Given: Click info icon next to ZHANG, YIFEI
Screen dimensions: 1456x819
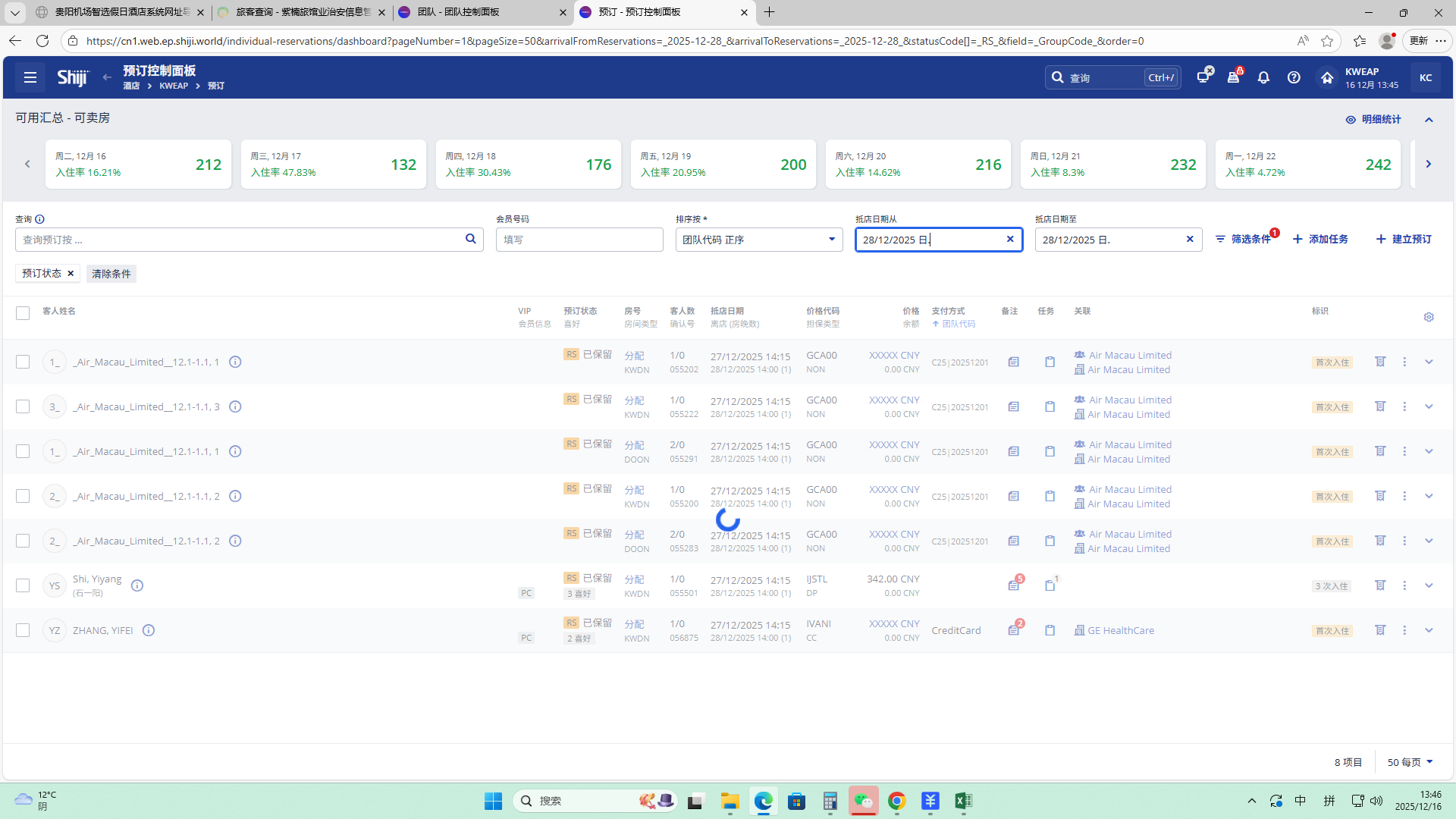Looking at the screenshot, I should [149, 630].
